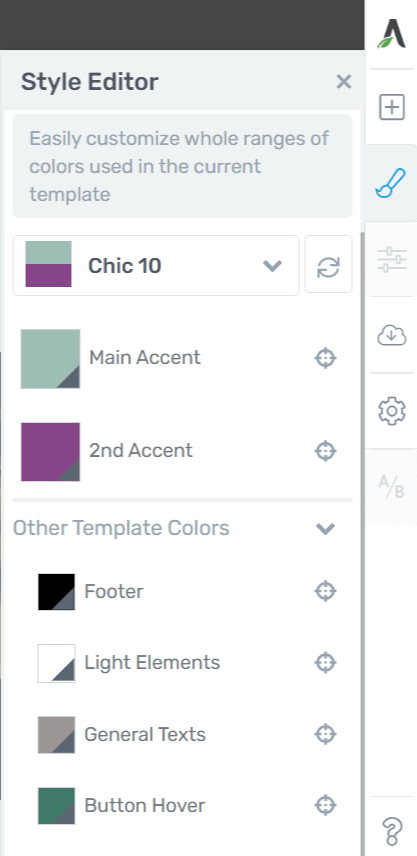Click the Thrive Architect logo icon

click(x=391, y=33)
